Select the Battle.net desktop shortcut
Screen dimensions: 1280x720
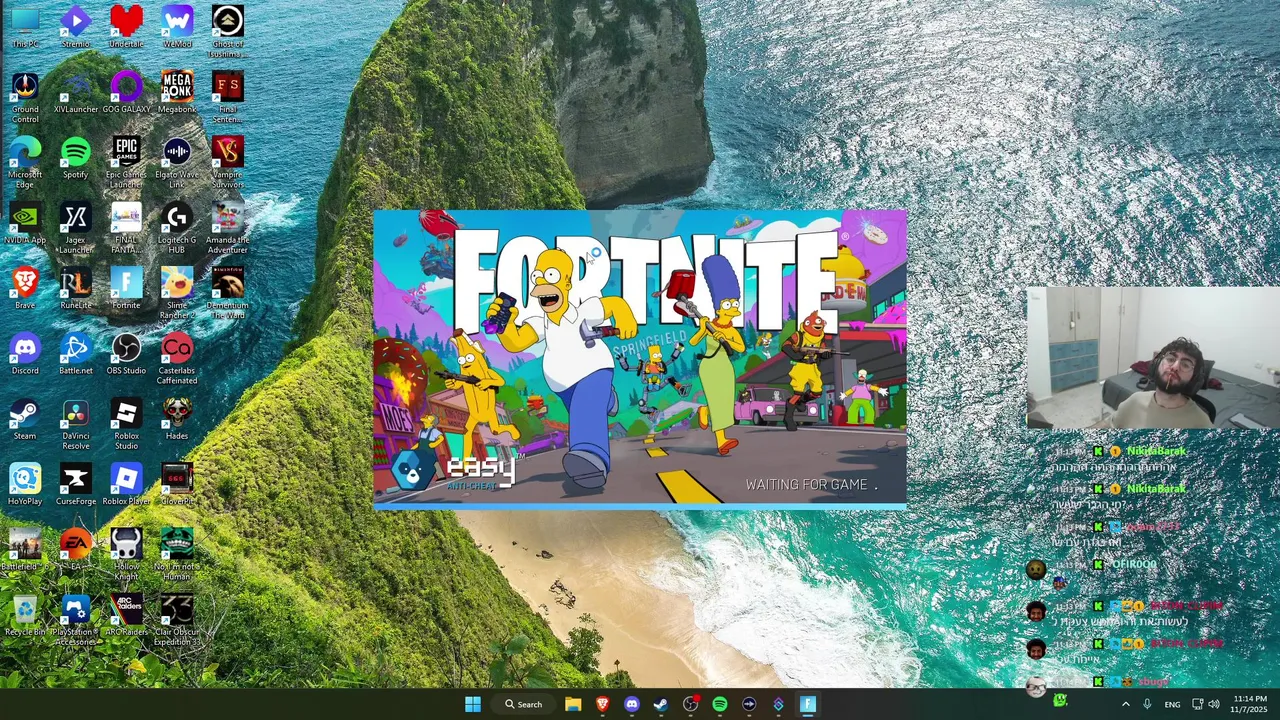pyautogui.click(x=75, y=354)
